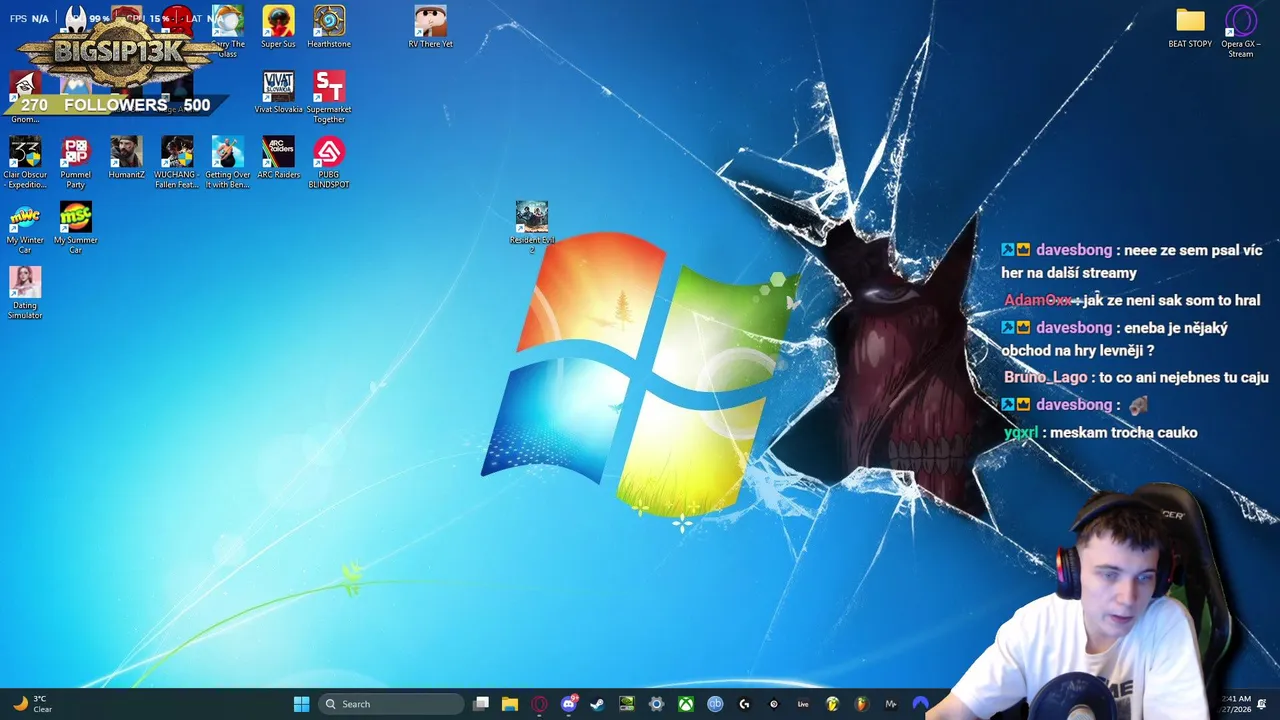Open the notification bell in system tray
Screen dimensions: 1280x720
1262,704
